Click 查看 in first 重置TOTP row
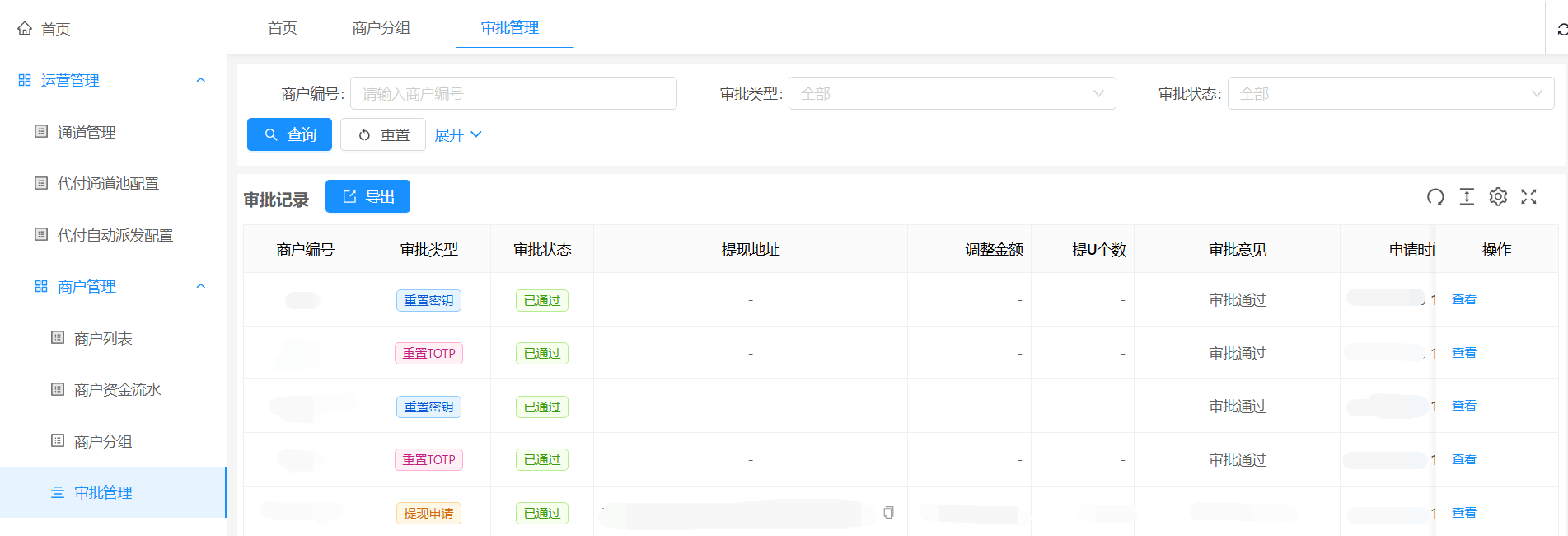The height and width of the screenshot is (536, 1568). click(1463, 353)
